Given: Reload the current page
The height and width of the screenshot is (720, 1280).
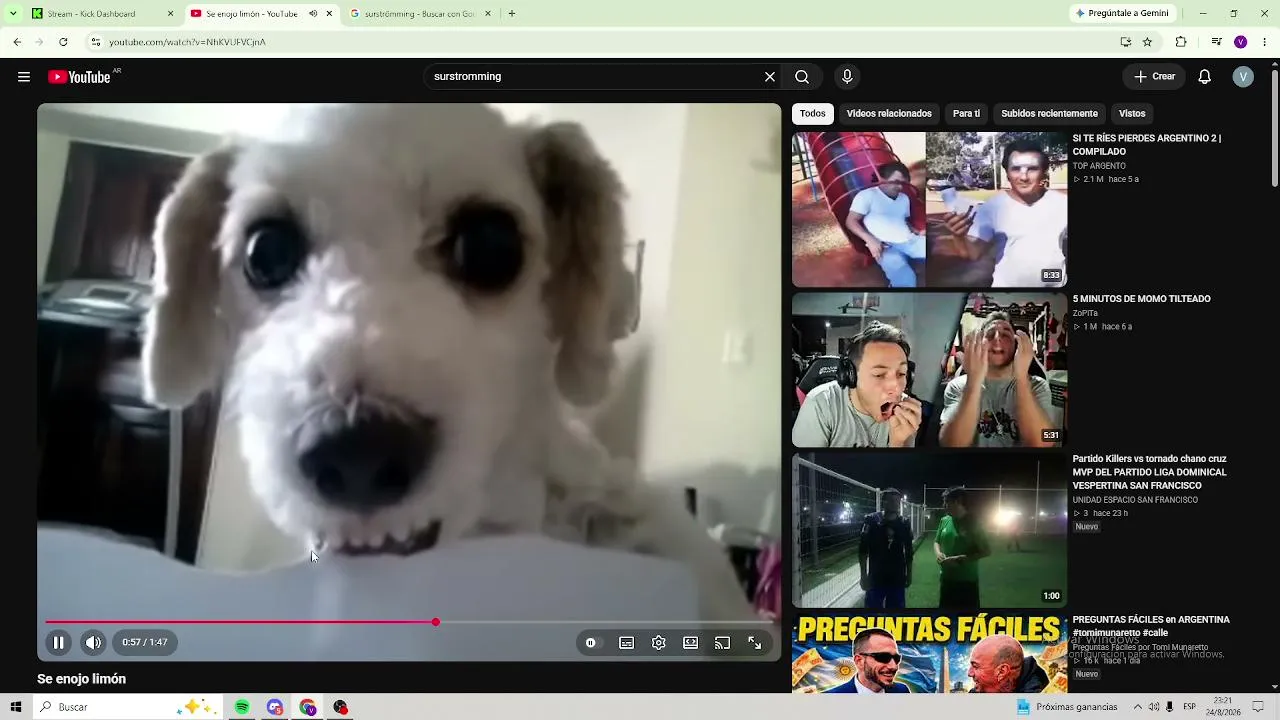Looking at the screenshot, I should click(x=63, y=42).
